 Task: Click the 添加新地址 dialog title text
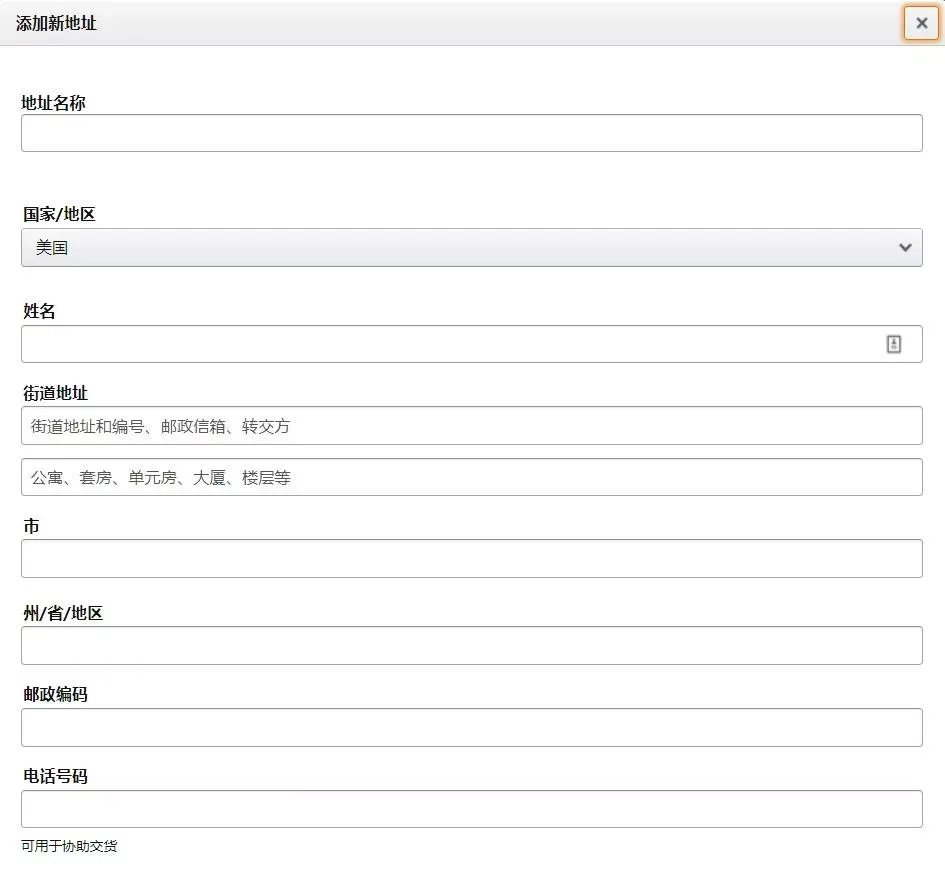[x=56, y=23]
